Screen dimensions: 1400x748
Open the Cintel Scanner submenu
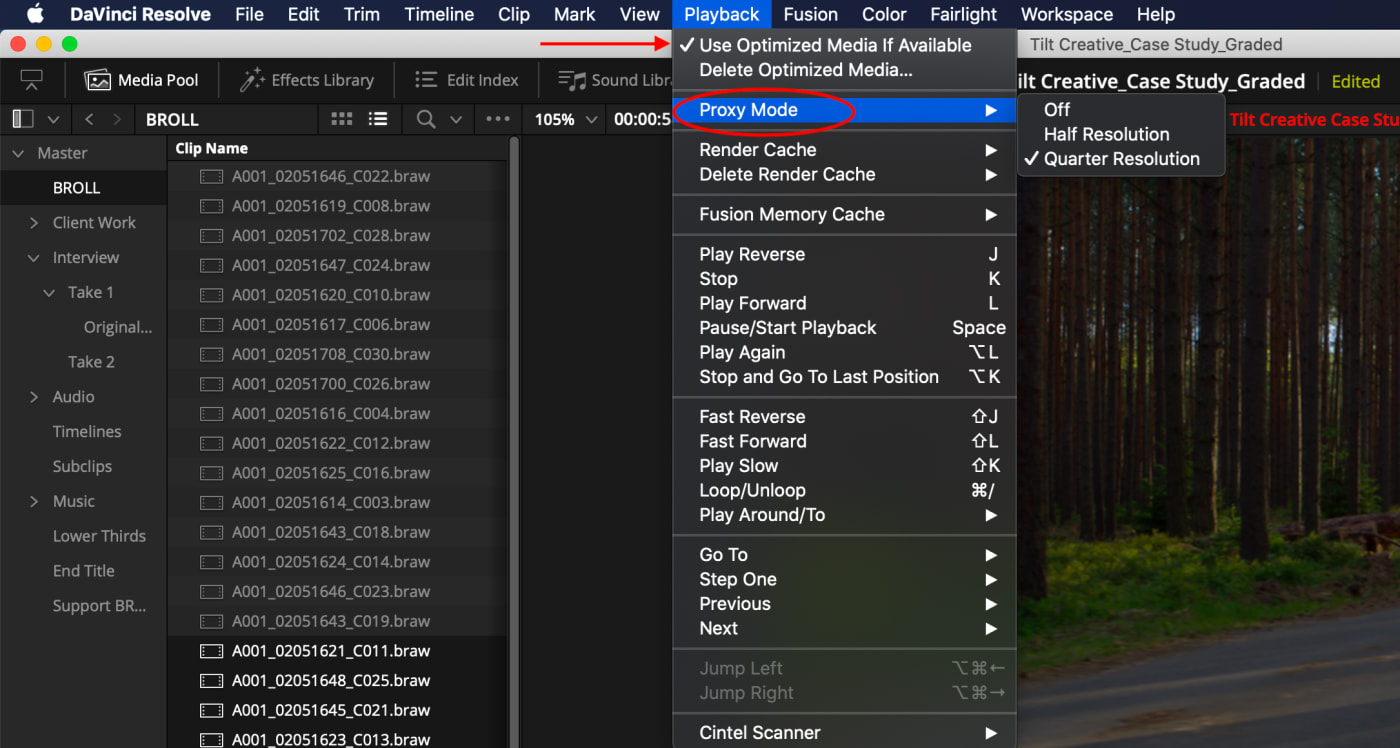(x=844, y=733)
